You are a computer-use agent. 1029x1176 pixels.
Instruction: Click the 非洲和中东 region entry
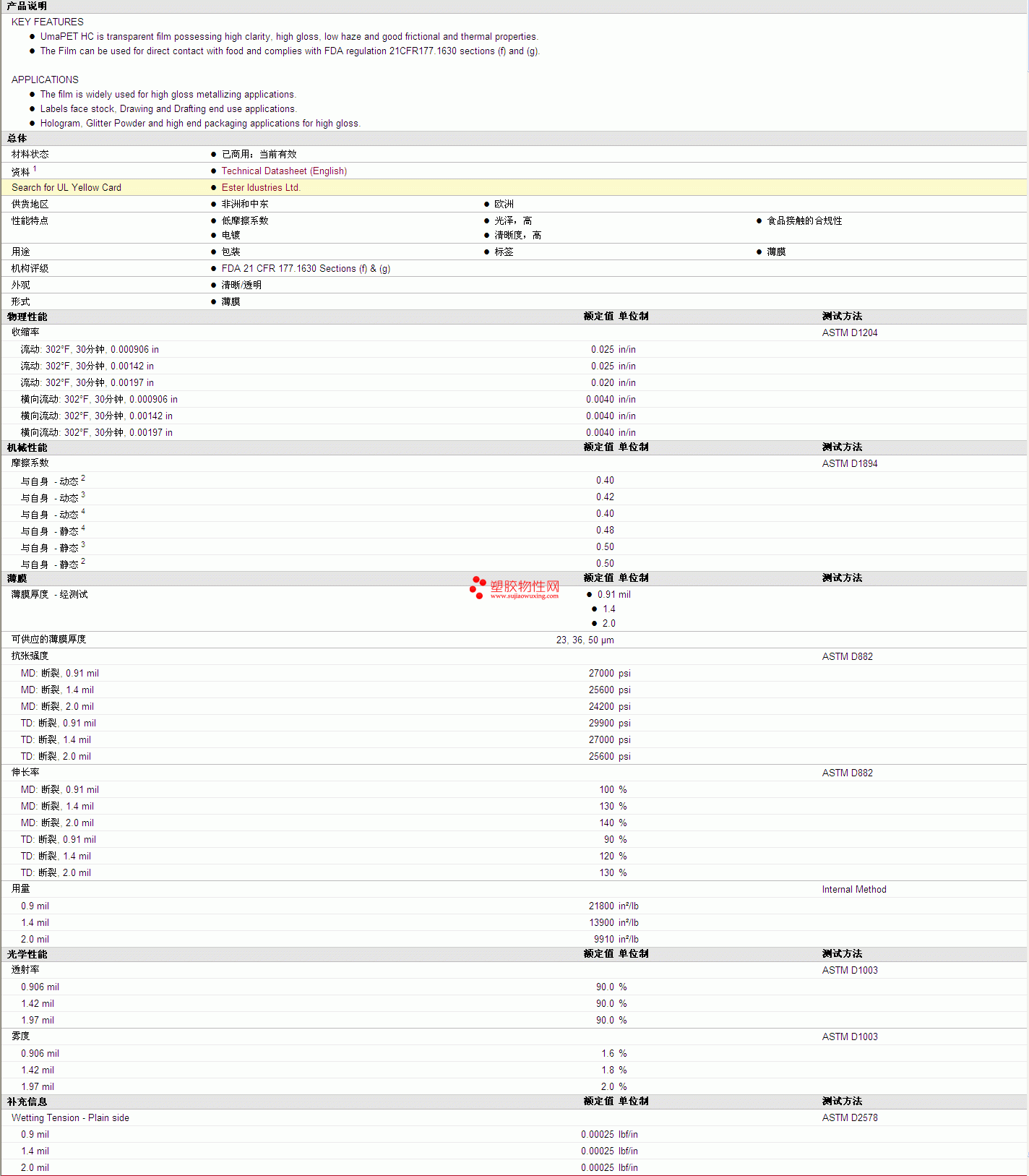[x=245, y=205]
